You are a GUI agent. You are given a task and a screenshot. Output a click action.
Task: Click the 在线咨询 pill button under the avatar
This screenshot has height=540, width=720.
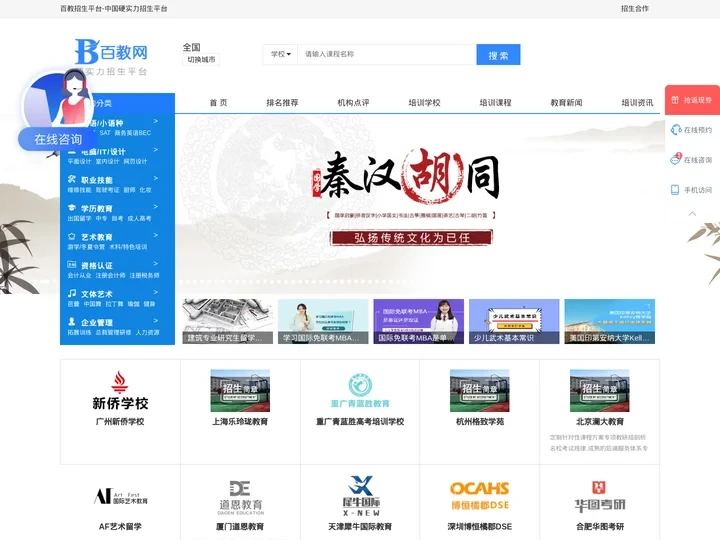click(57, 139)
